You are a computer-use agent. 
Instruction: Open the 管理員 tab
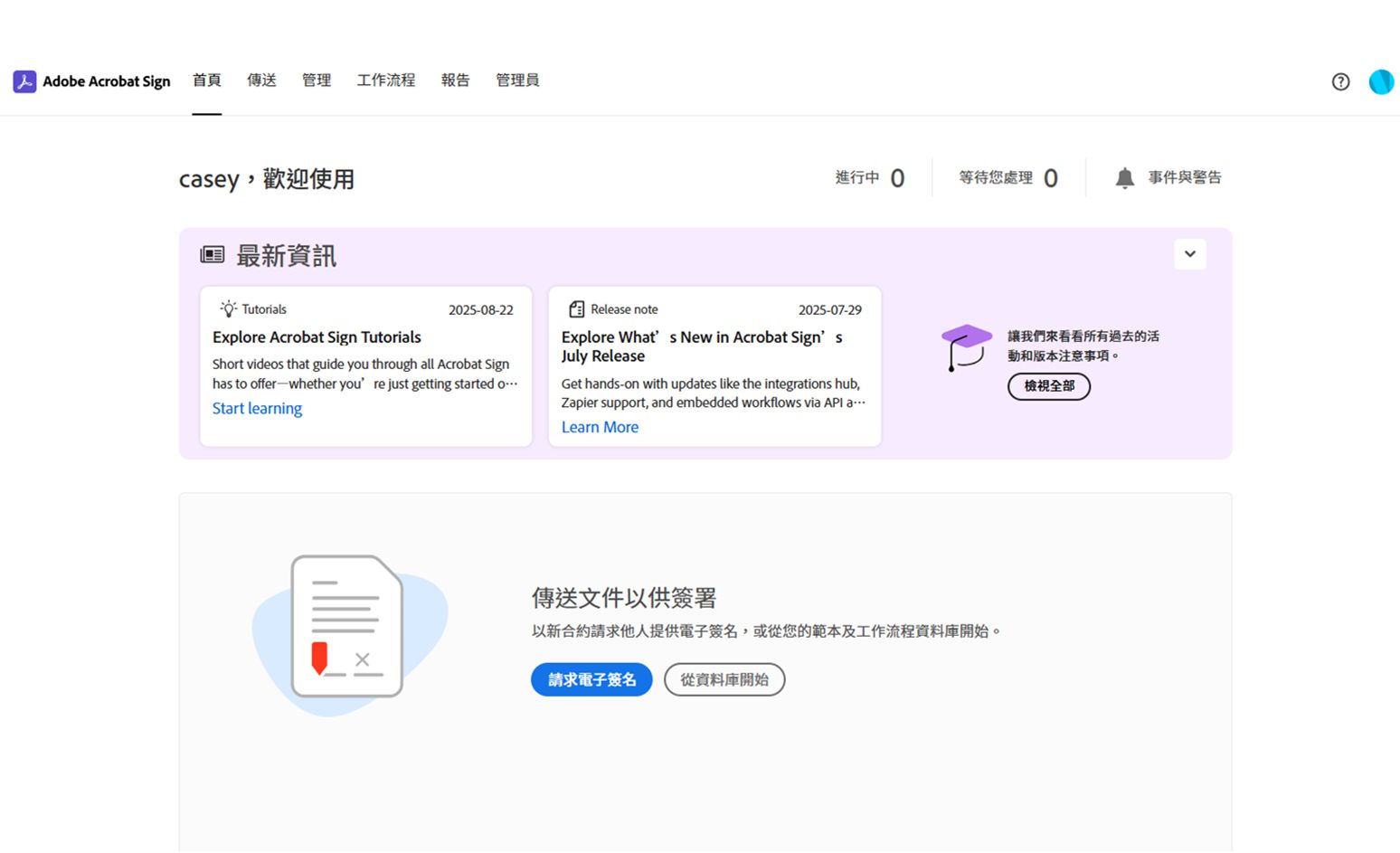coord(517,81)
